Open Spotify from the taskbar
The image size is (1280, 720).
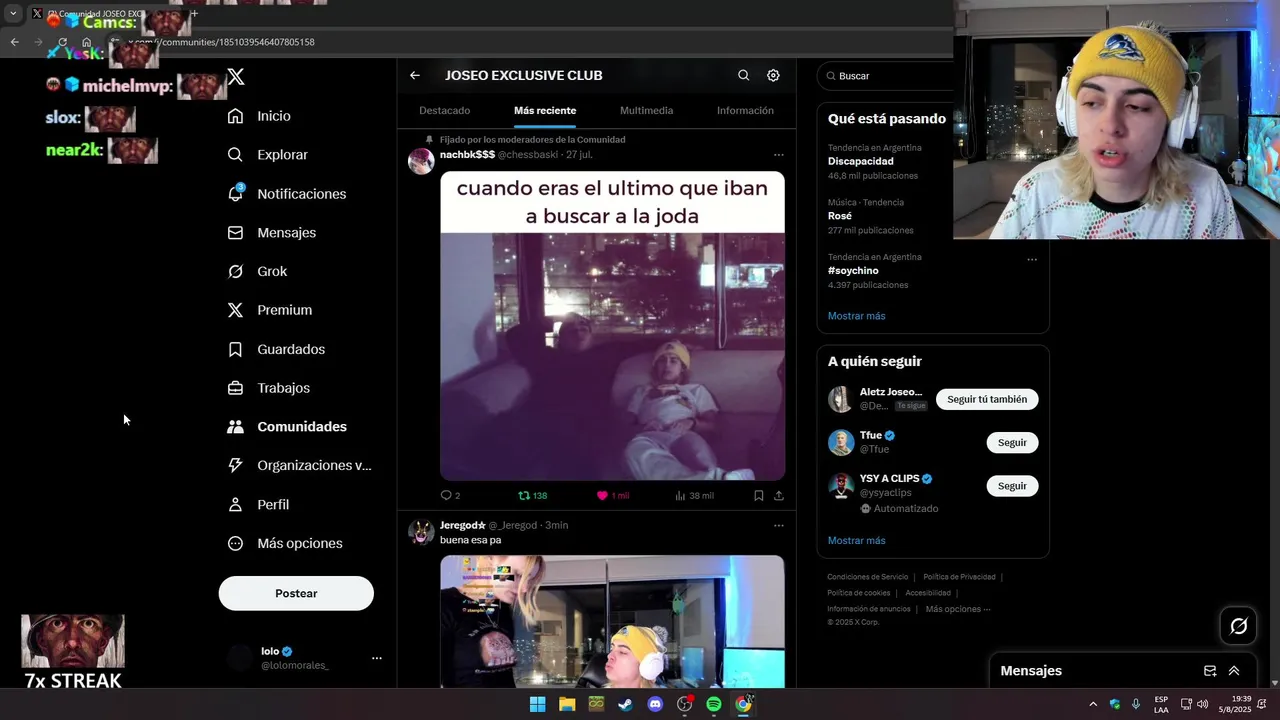coord(714,704)
